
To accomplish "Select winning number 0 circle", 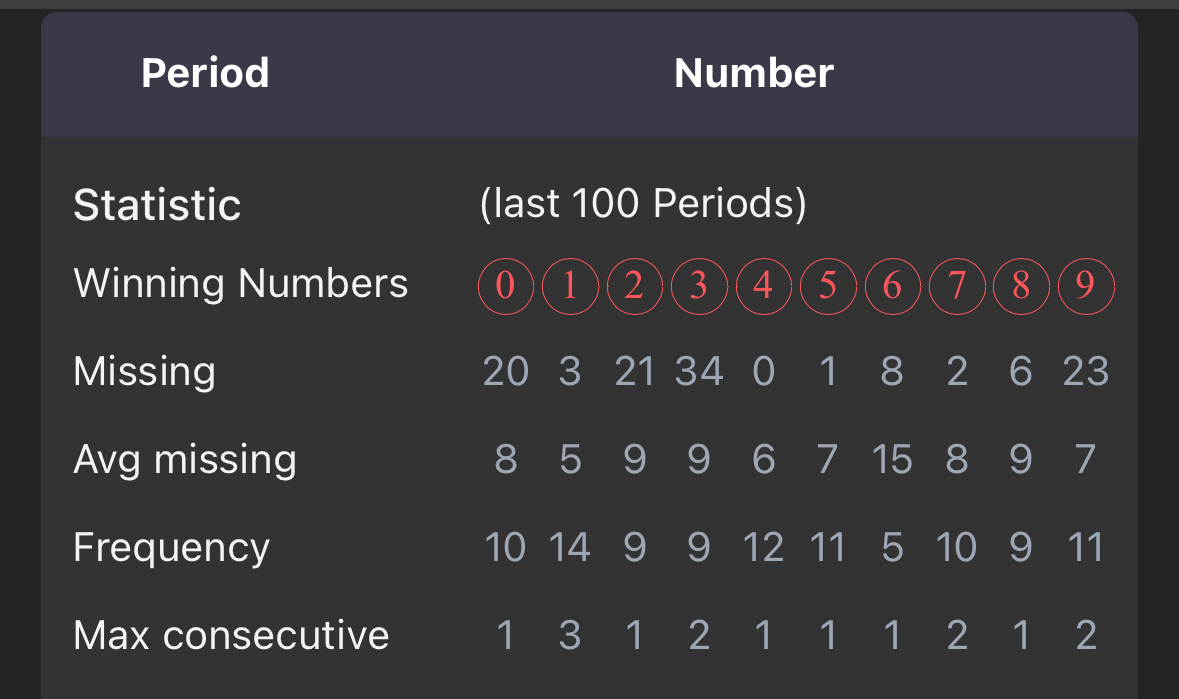I will 506,286.
